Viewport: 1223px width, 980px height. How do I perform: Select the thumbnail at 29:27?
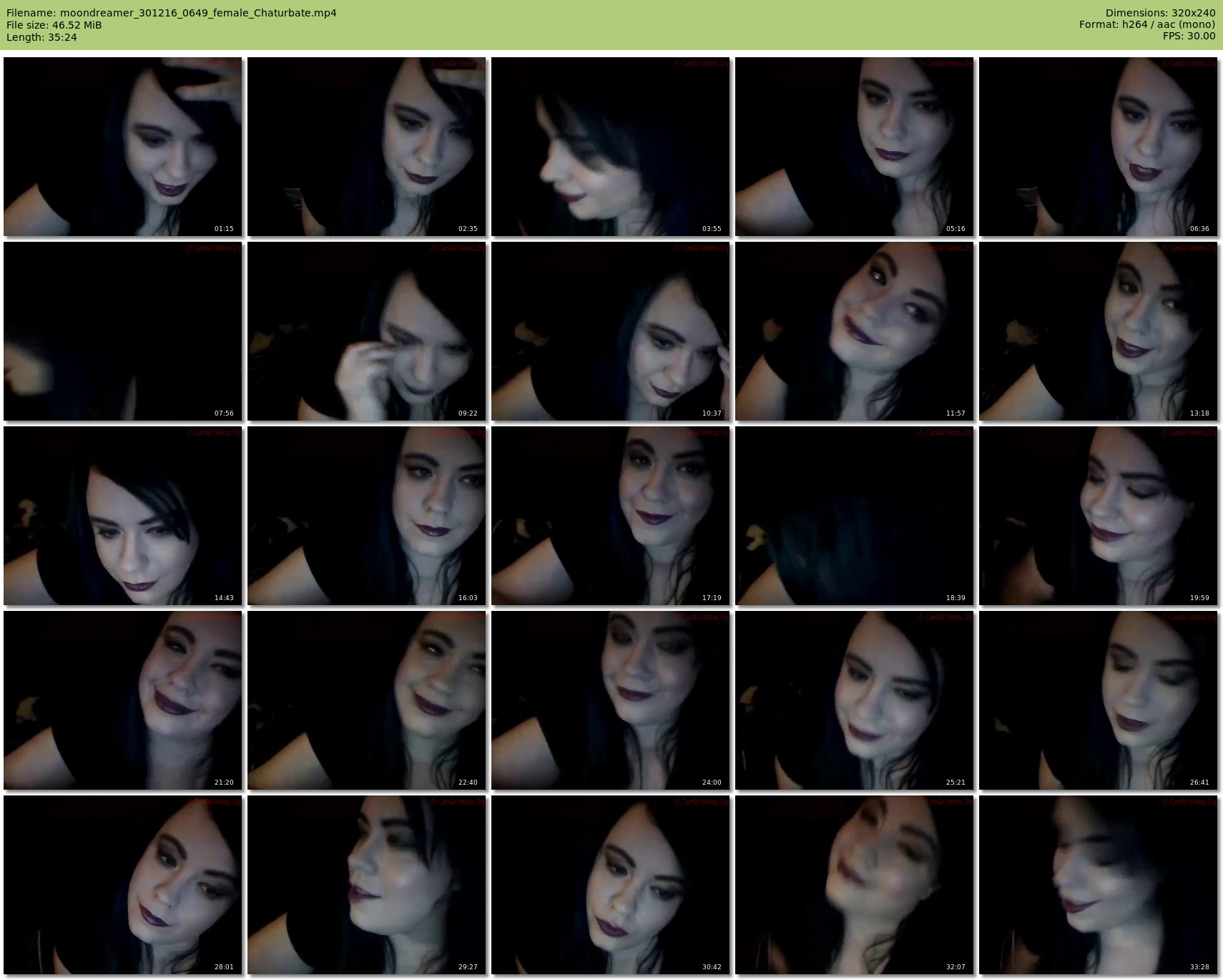(x=367, y=885)
